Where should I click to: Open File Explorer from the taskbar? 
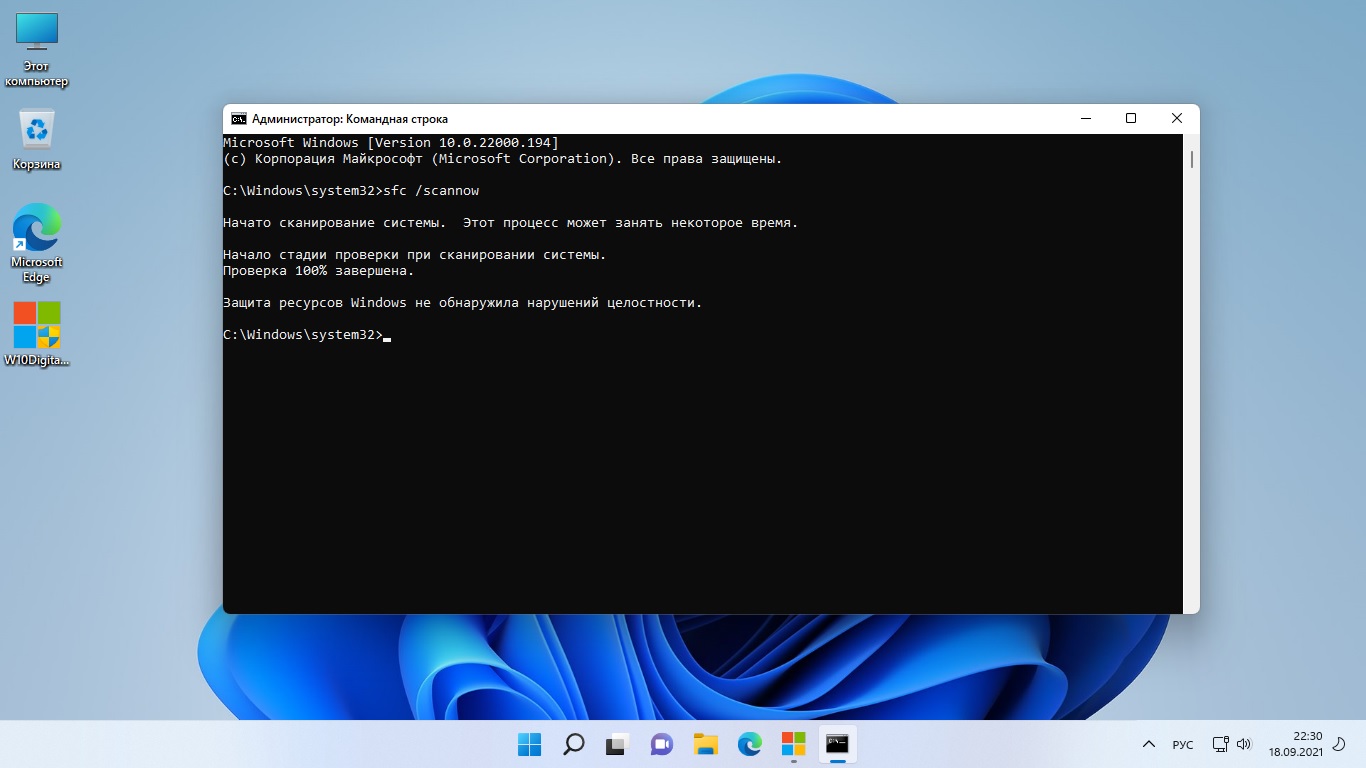[706, 744]
